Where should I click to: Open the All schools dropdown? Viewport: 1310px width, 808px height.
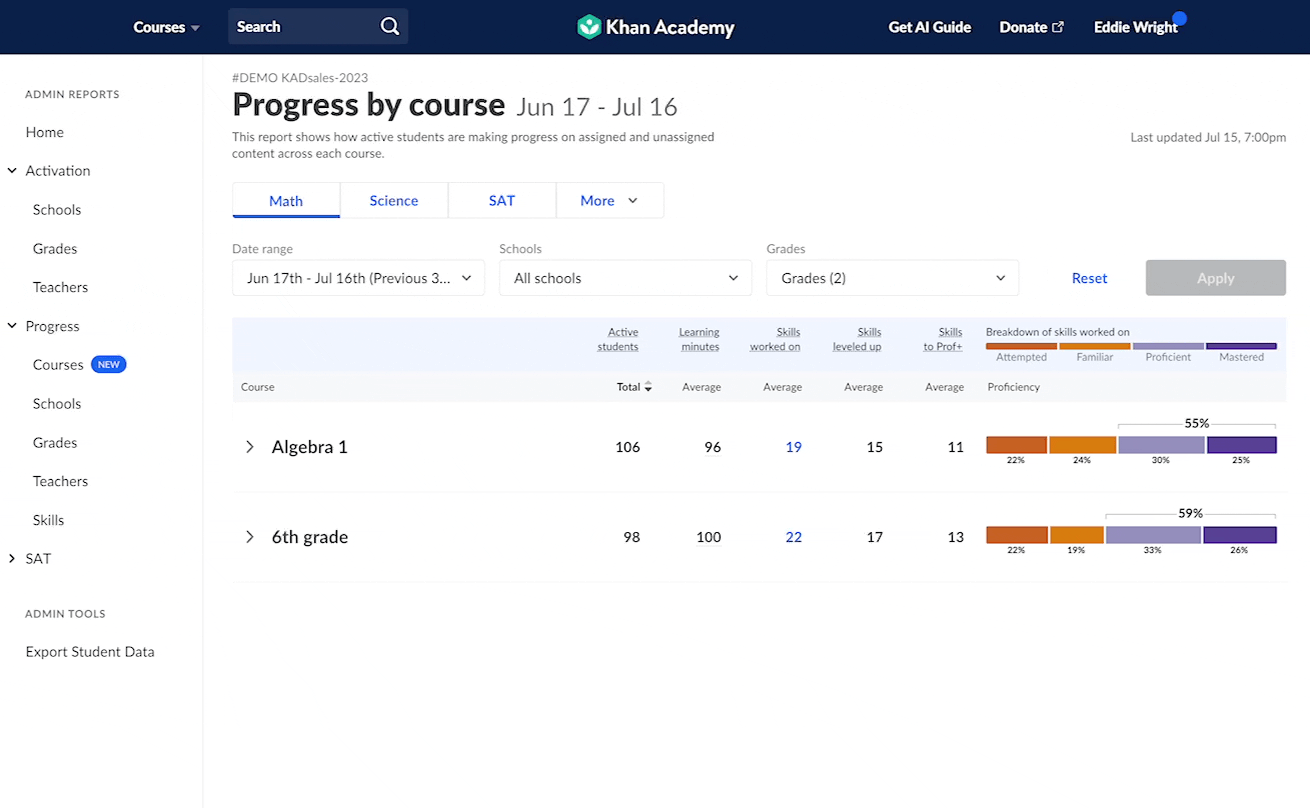coord(625,278)
